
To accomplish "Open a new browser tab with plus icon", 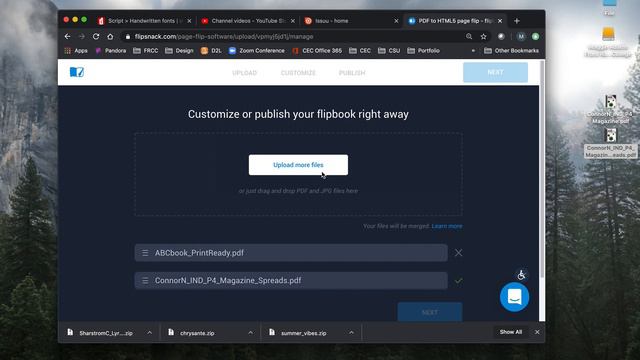I will [517, 21].
